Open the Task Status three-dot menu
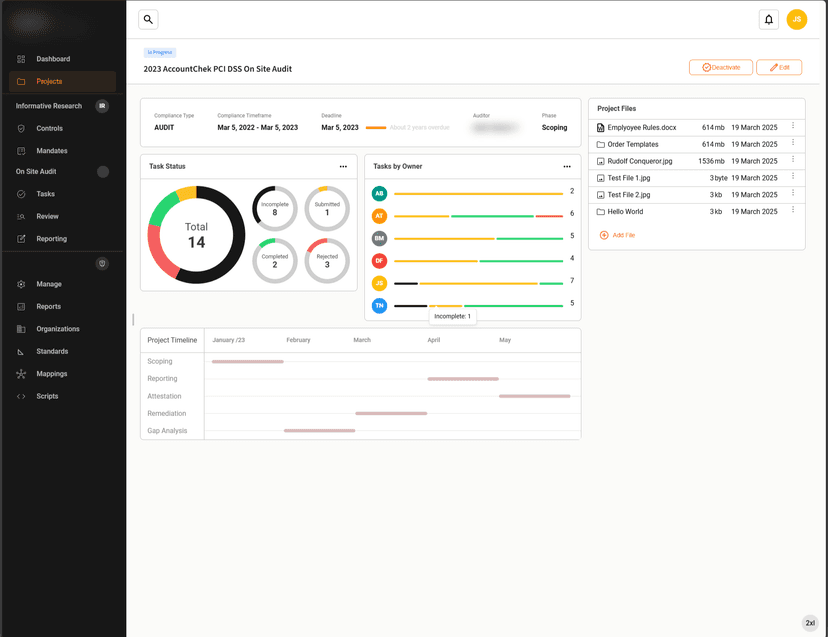828x637 pixels. [343, 167]
